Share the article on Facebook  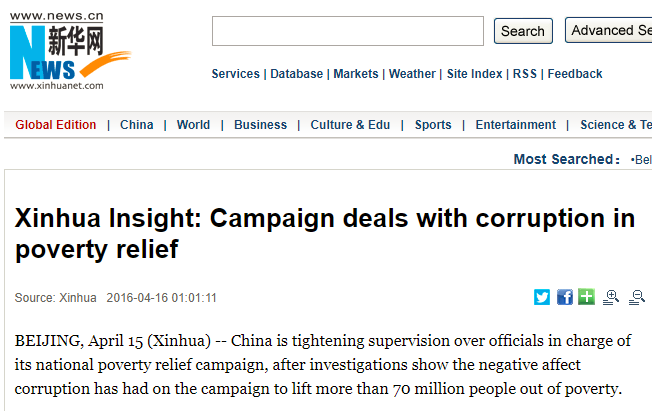pos(565,297)
